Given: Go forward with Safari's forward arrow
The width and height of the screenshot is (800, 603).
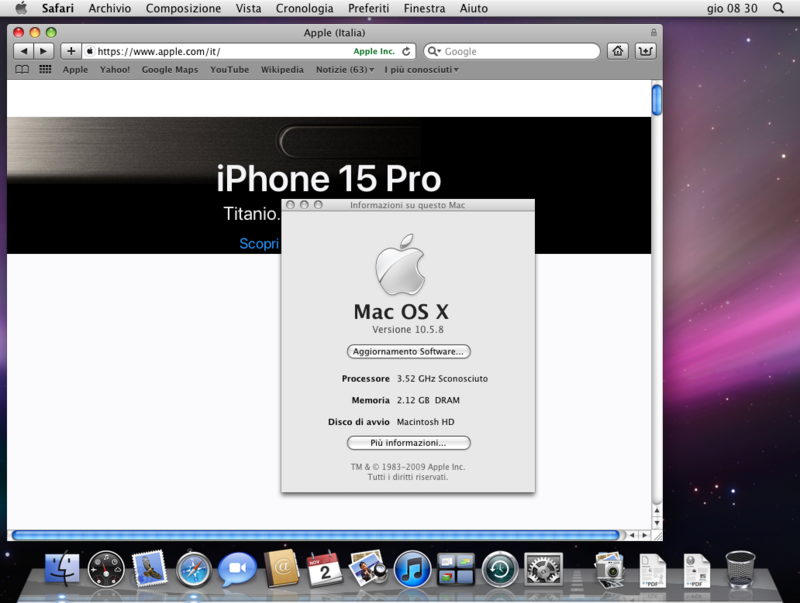Looking at the screenshot, I should click(x=44, y=51).
